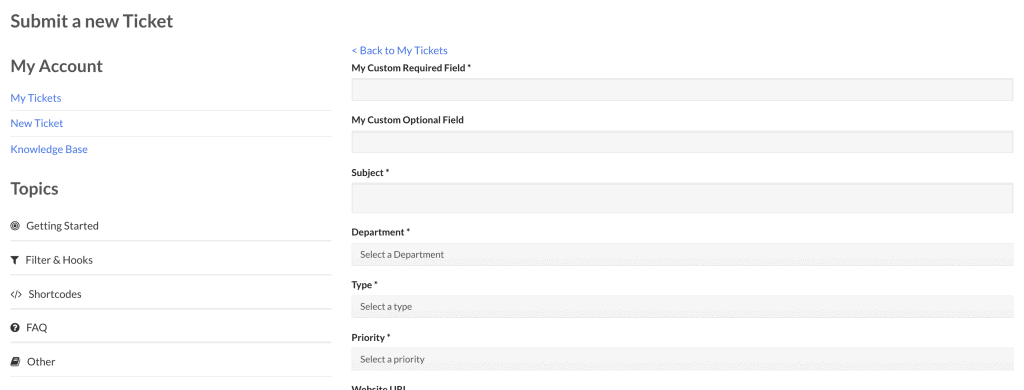This screenshot has height=390, width=1024.
Task: Focus the My Custom Required Field input
Action: click(x=682, y=89)
